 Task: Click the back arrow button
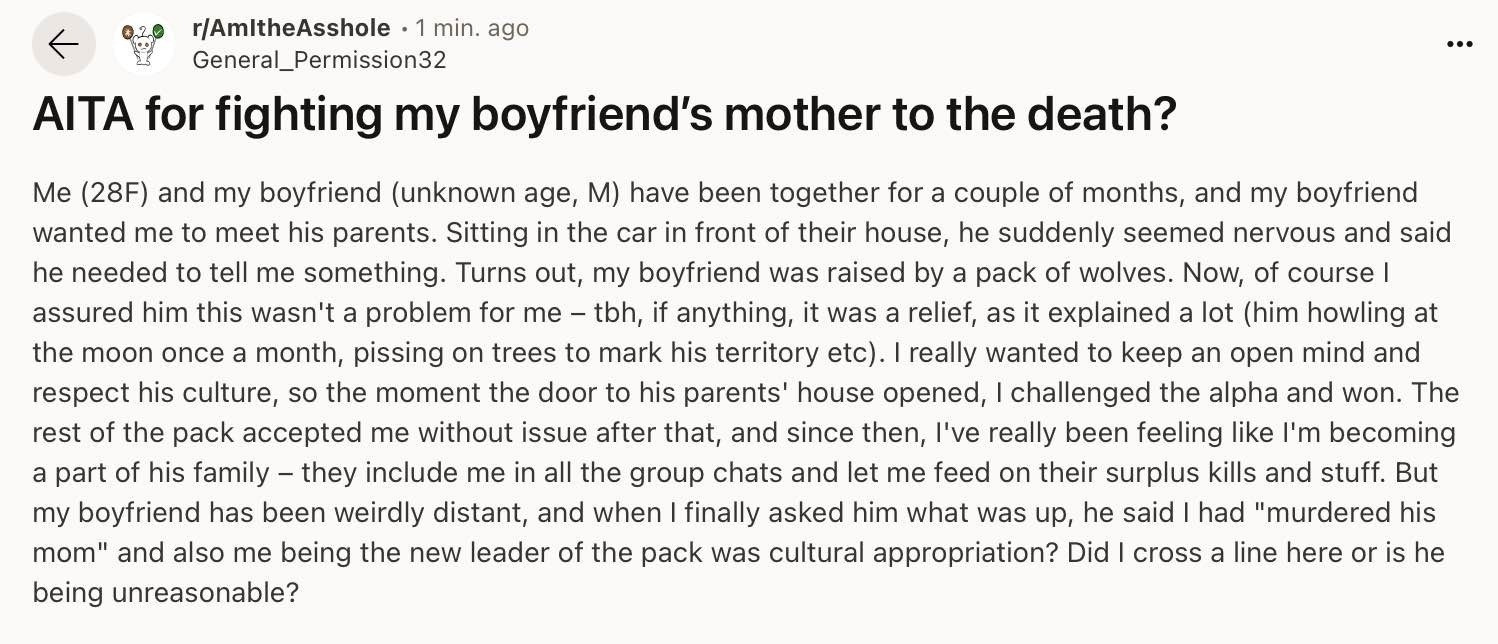pos(63,45)
